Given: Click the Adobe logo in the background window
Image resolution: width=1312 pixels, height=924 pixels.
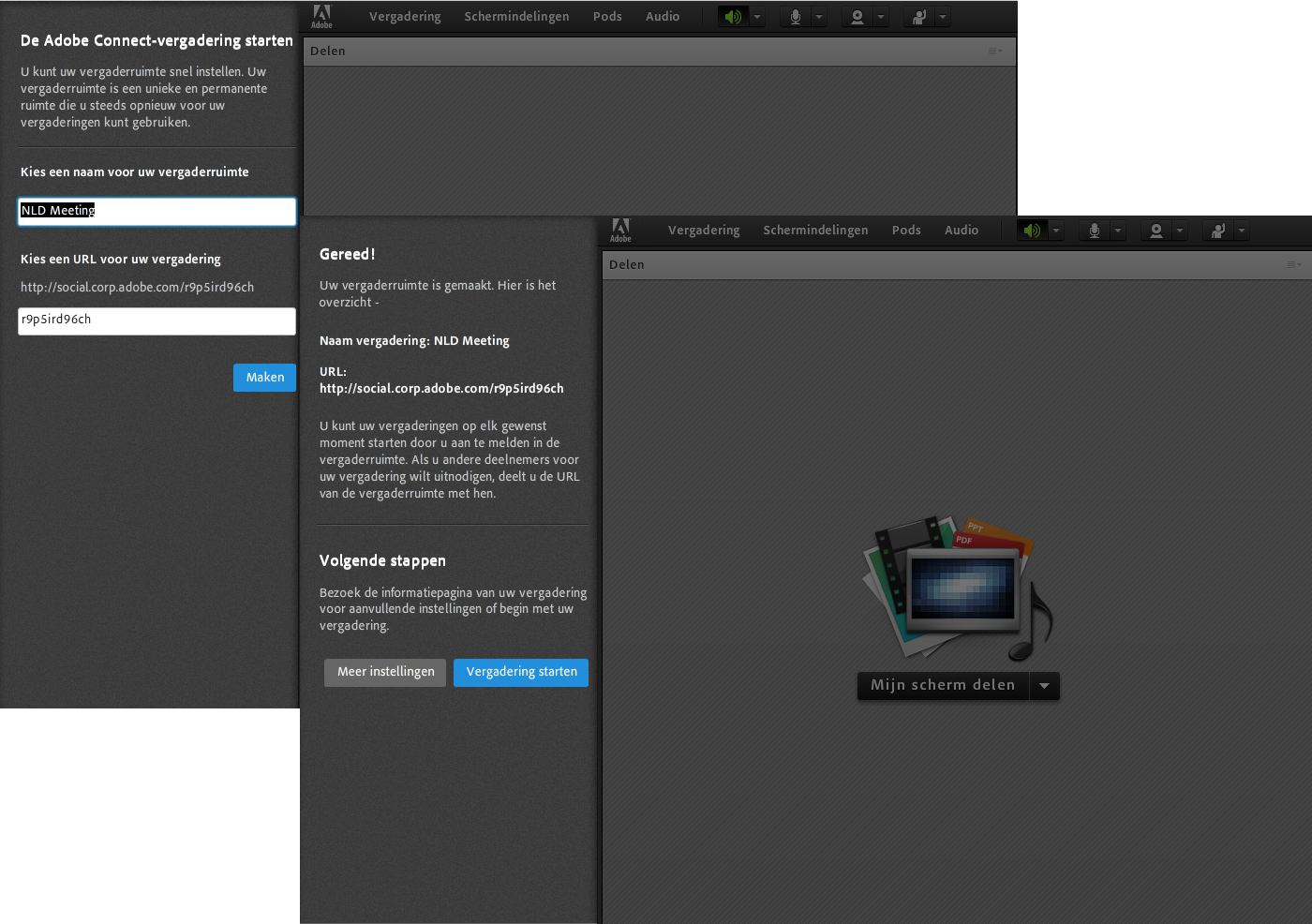Looking at the screenshot, I should pyautogui.click(x=321, y=16).
